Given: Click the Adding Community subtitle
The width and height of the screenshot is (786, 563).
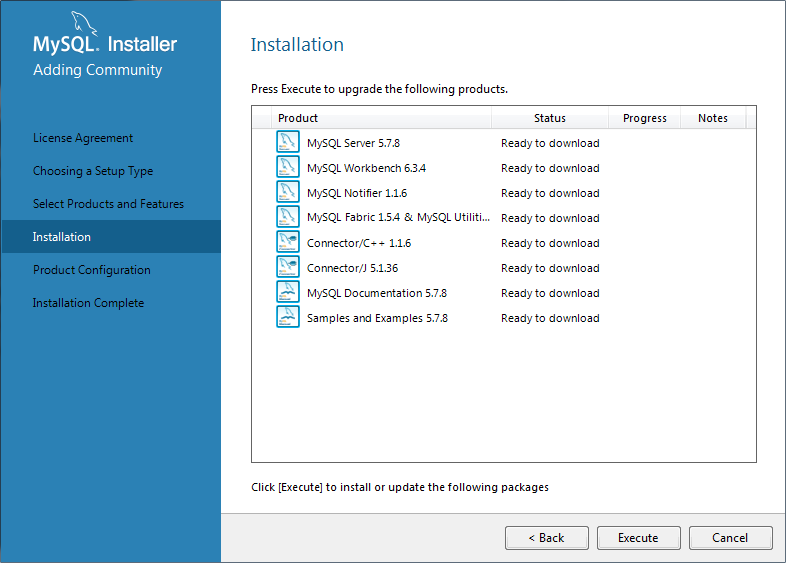Looking at the screenshot, I should click(x=98, y=70).
